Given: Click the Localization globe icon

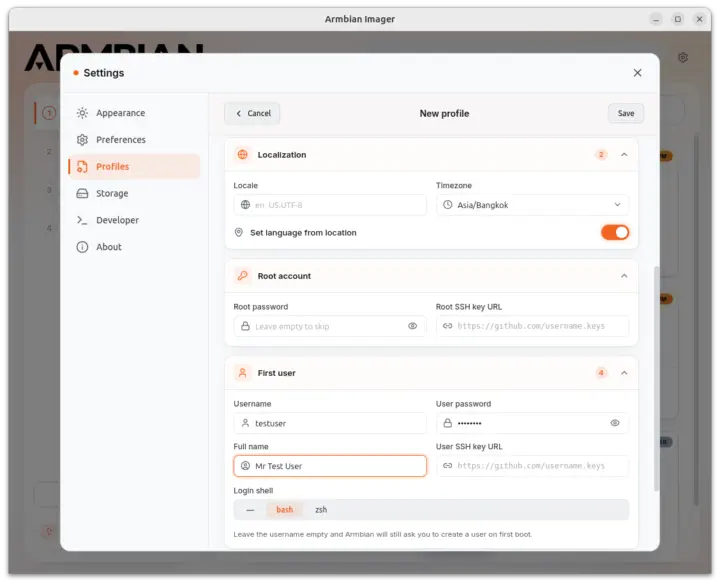Looking at the screenshot, I should tap(242, 155).
